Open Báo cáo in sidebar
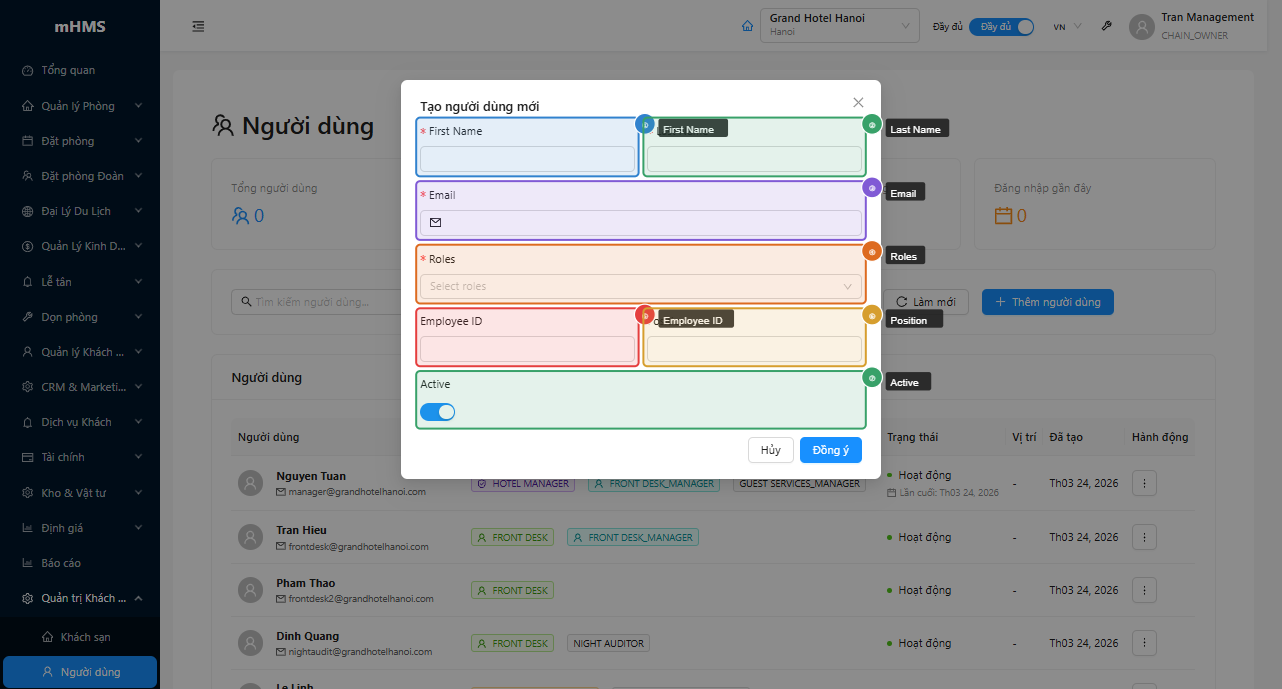Screen dimensions: 1282x689 pos(61,563)
